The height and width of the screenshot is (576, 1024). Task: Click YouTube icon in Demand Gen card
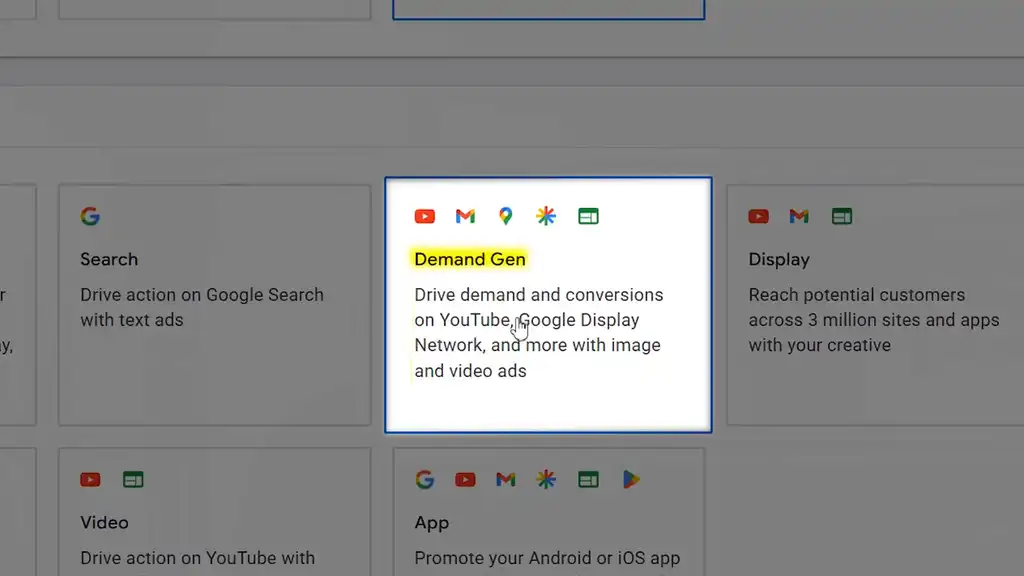(x=424, y=216)
